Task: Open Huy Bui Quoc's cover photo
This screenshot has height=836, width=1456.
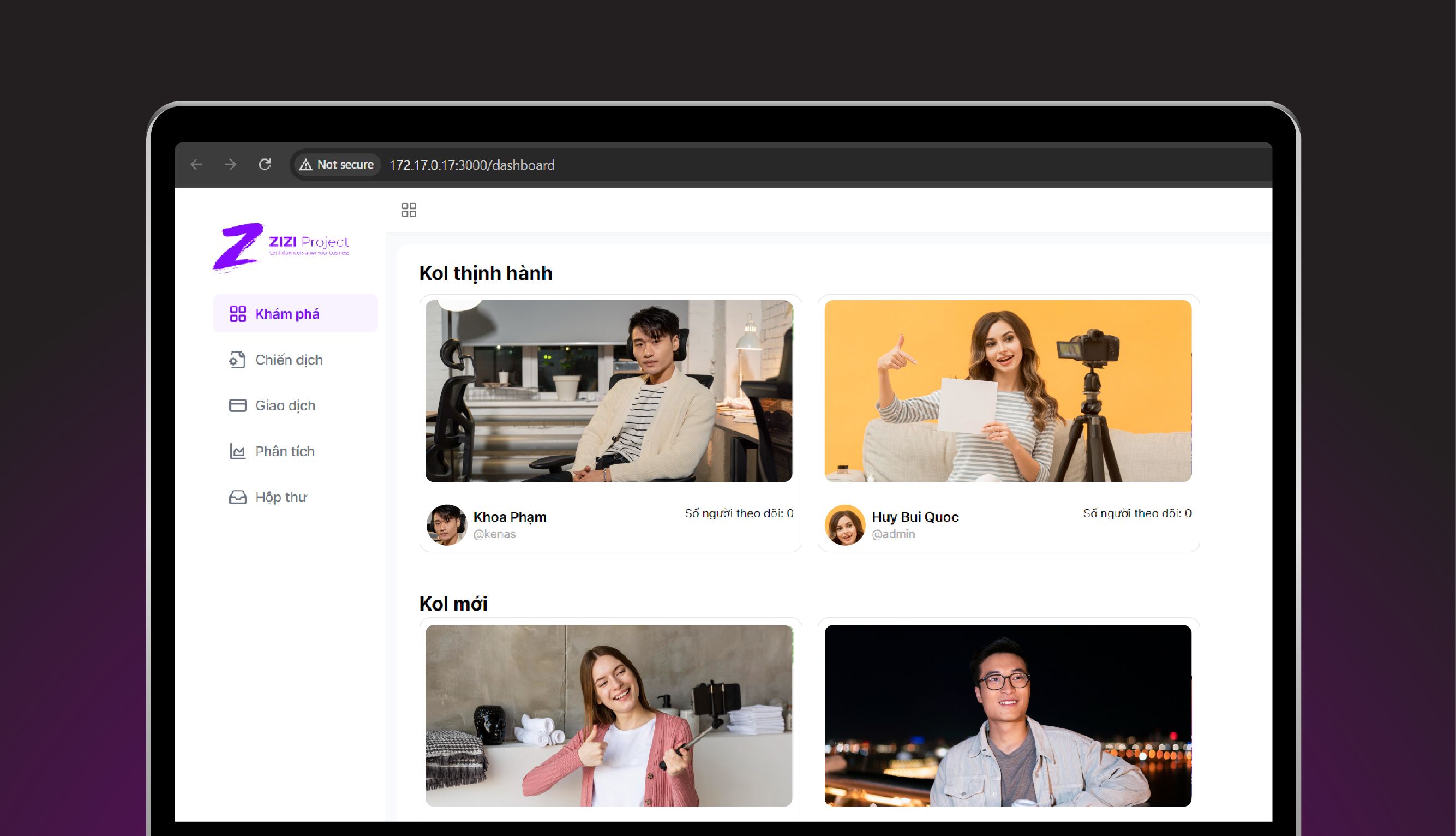Action: point(1008,391)
